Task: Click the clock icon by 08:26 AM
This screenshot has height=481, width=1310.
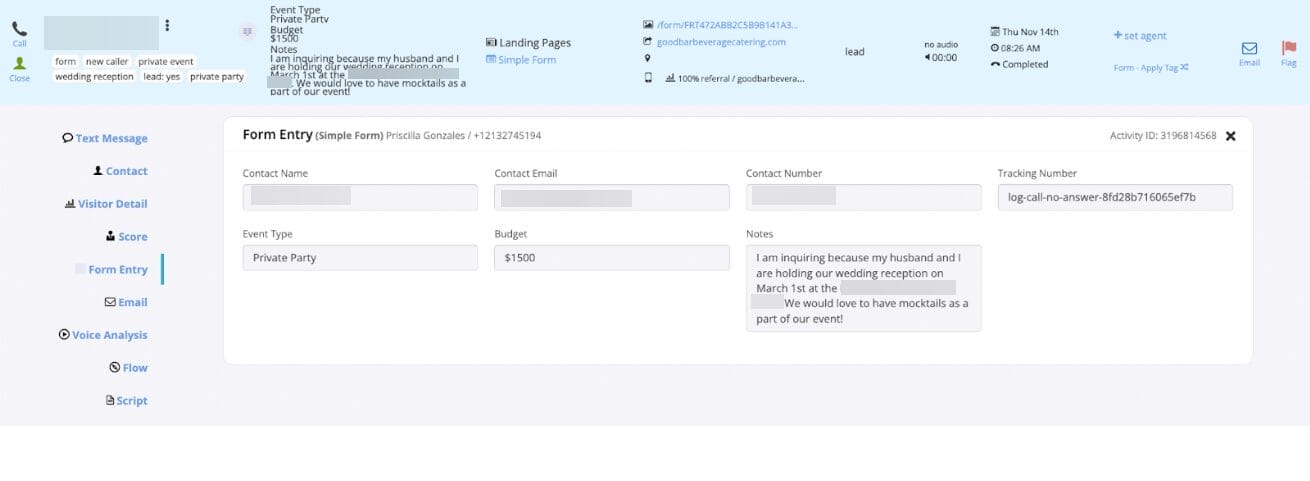Action: 995,48
